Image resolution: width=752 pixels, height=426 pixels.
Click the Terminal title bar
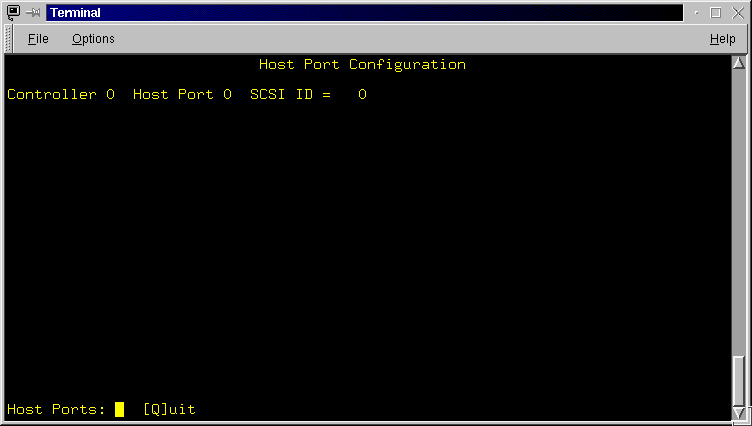[360, 13]
